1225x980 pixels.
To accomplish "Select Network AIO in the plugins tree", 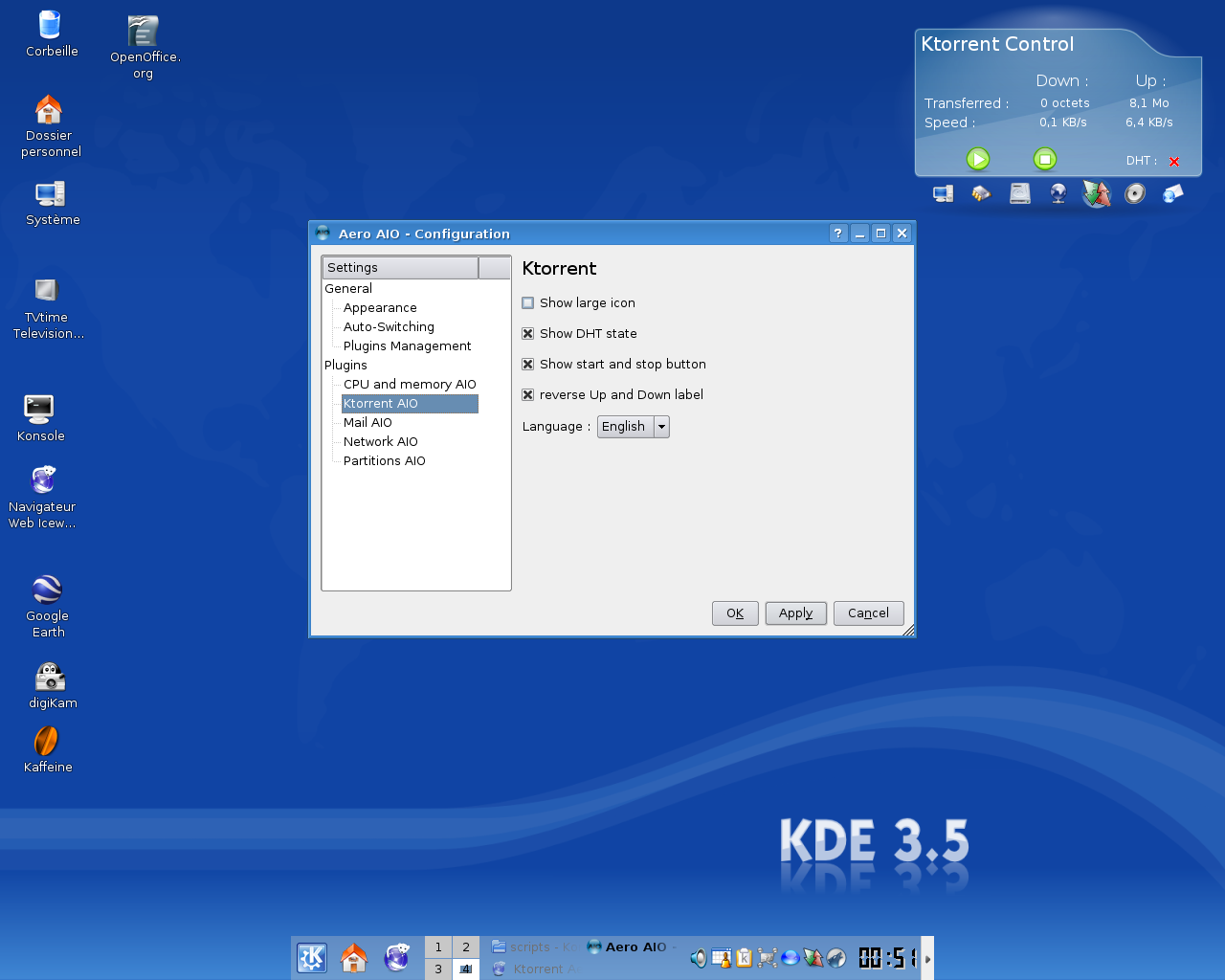I will [x=381, y=441].
